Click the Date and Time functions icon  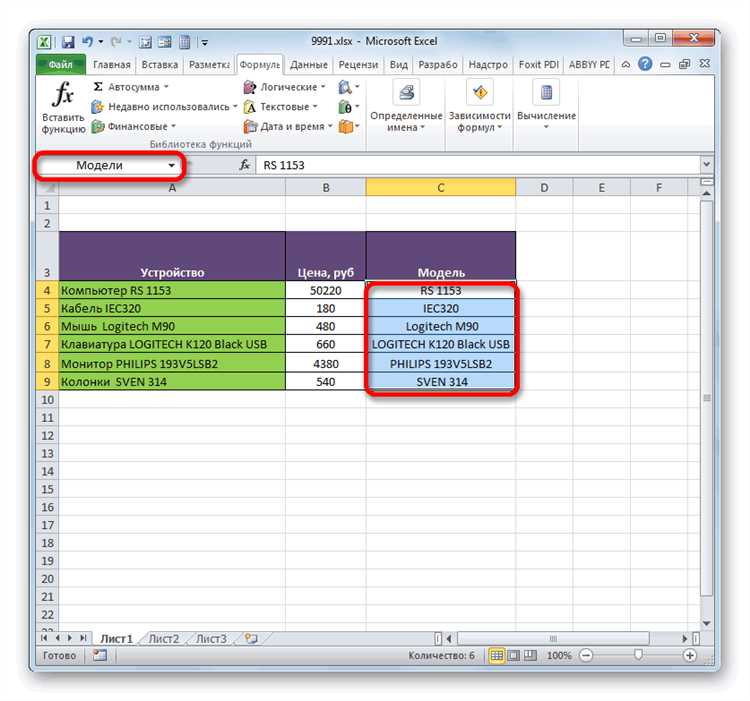pyautogui.click(x=250, y=126)
